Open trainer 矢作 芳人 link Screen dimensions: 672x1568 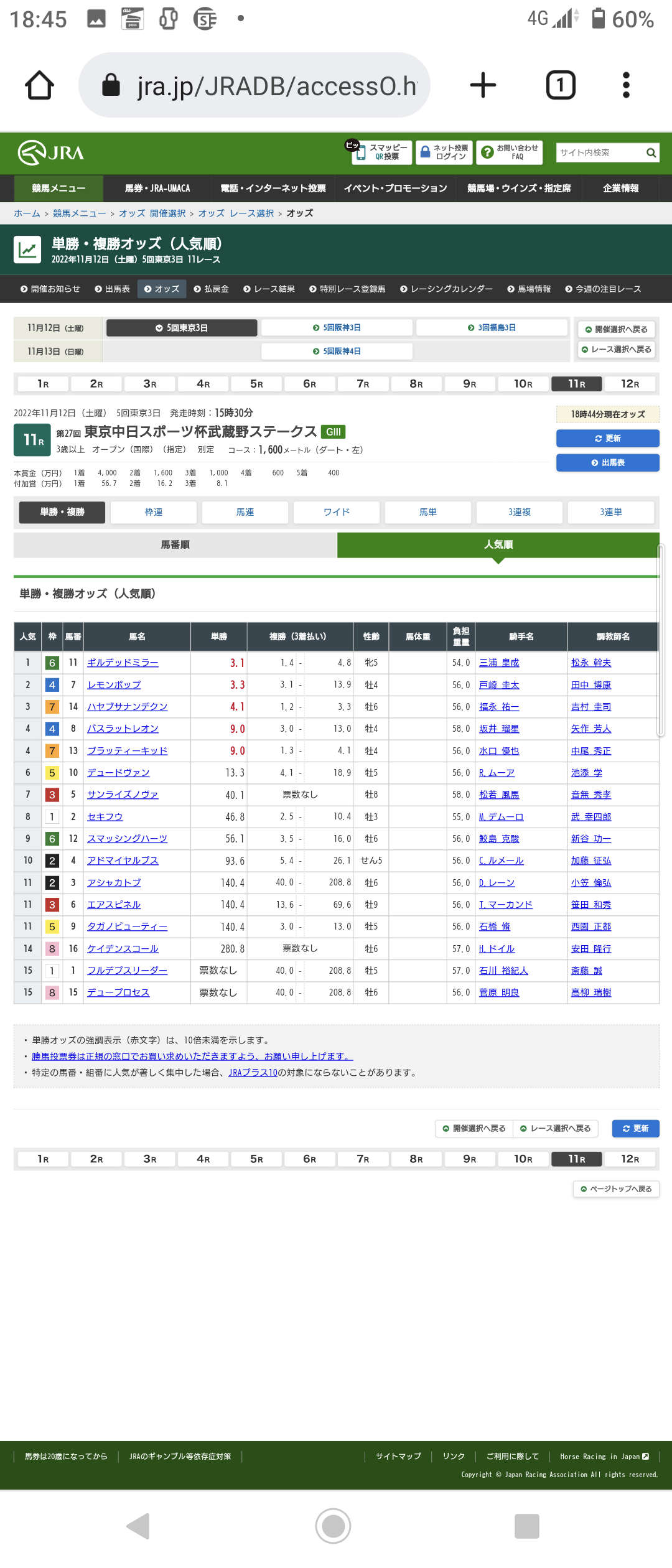(591, 729)
